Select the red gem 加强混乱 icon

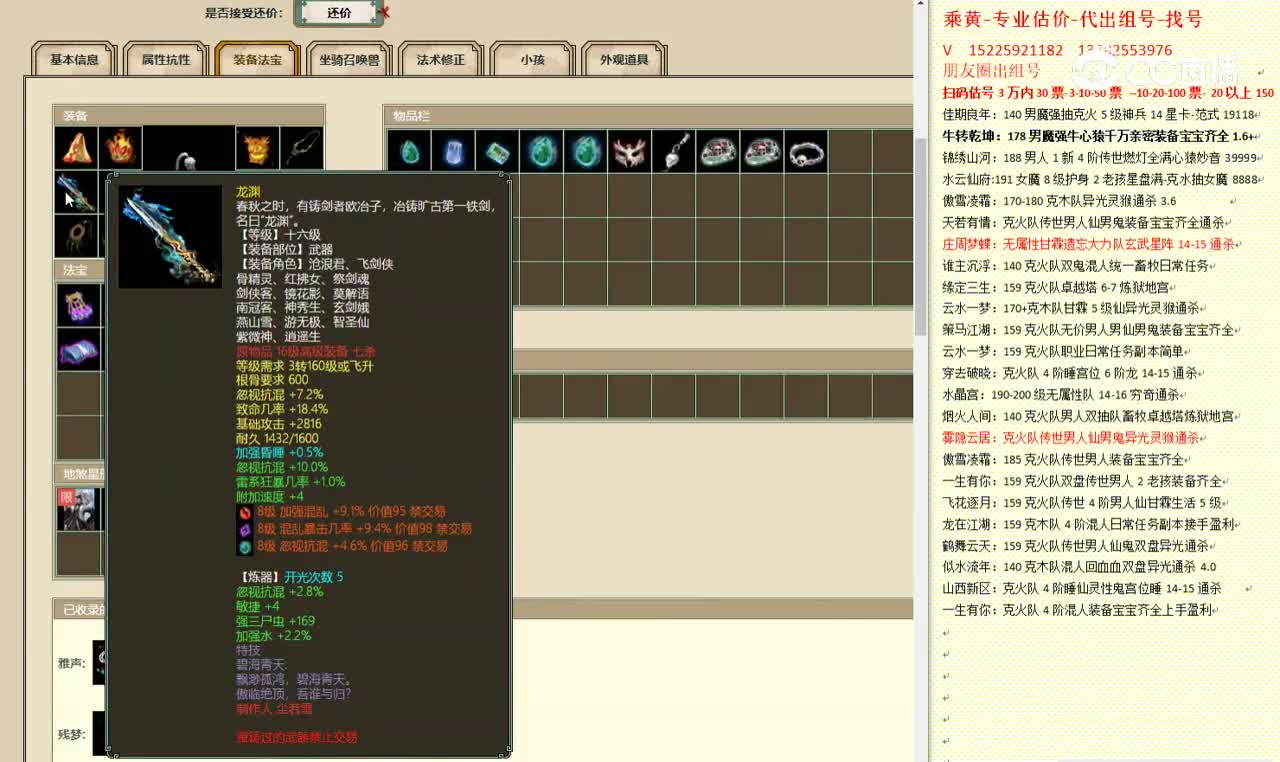[x=244, y=513]
